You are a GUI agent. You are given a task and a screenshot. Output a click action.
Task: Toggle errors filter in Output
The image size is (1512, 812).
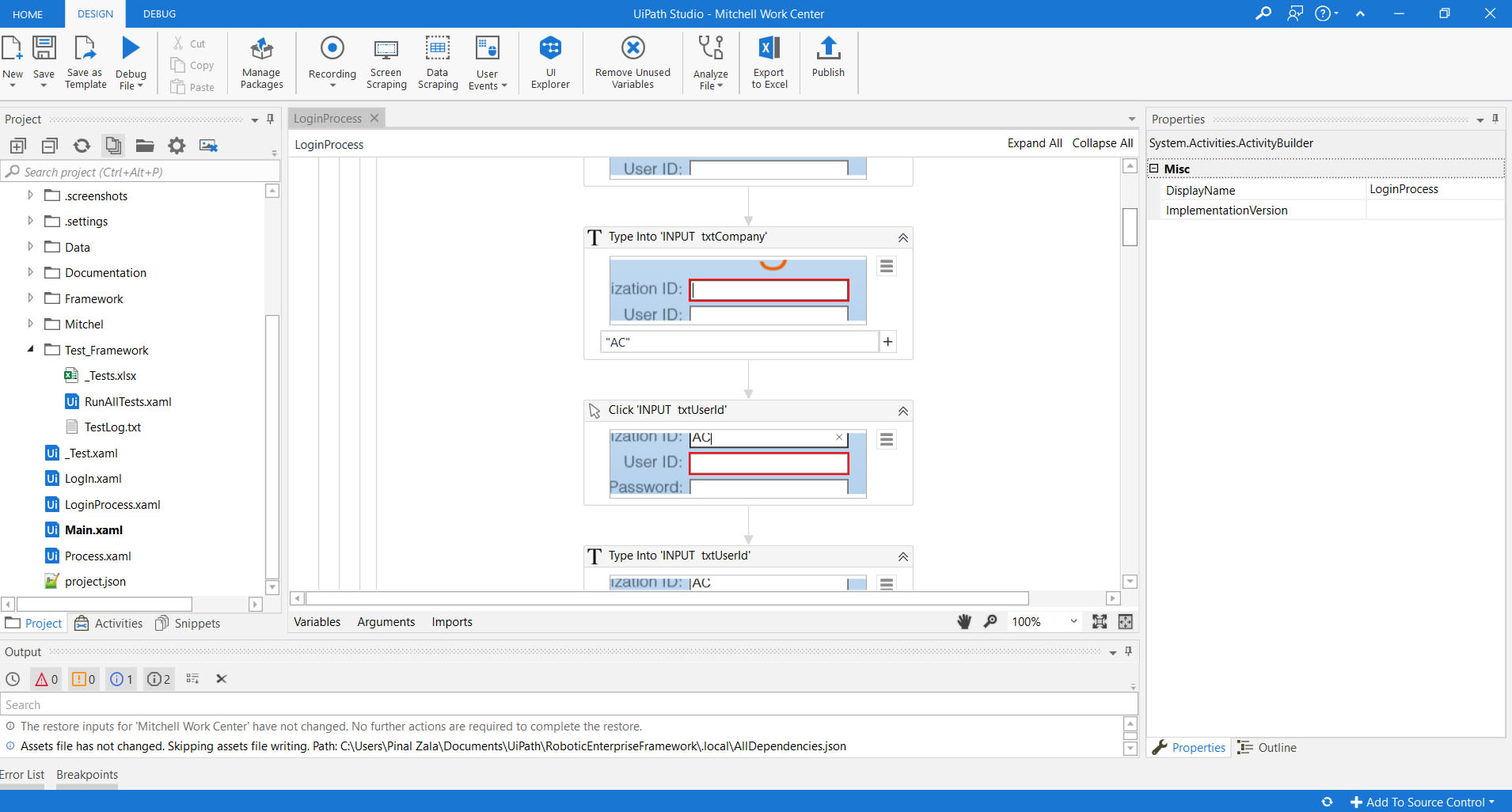tap(47, 679)
